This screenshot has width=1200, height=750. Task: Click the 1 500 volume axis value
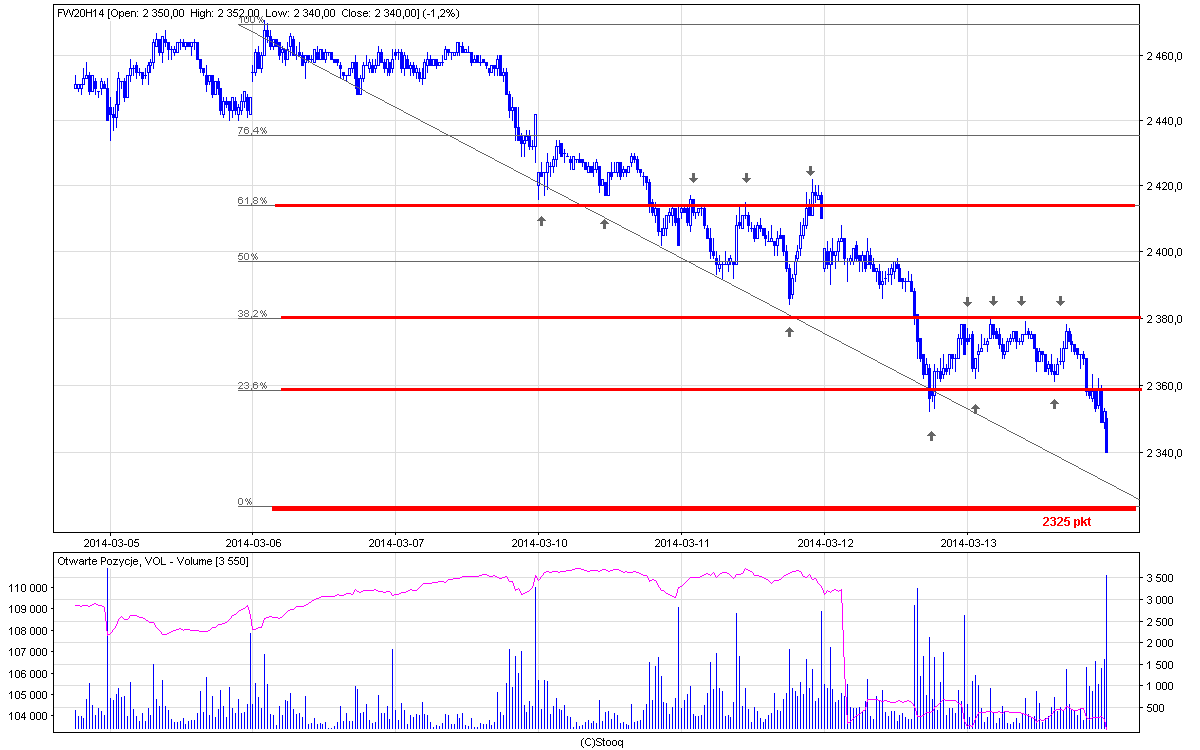[x=1160, y=665]
